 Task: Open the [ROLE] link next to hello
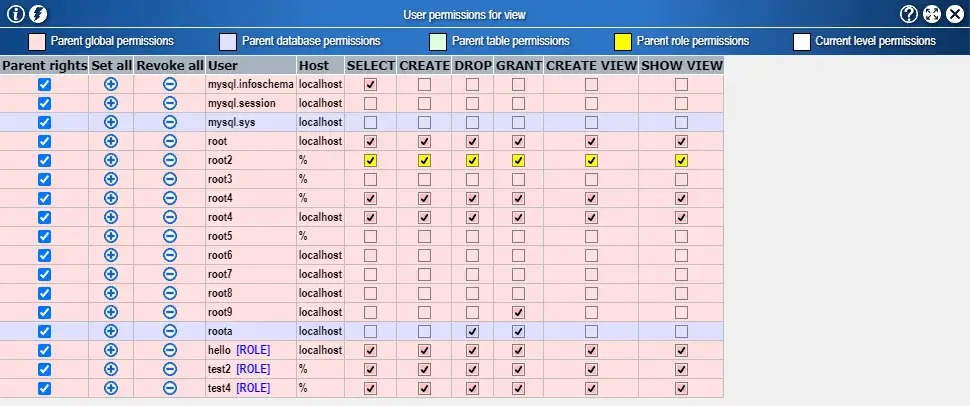click(253, 350)
